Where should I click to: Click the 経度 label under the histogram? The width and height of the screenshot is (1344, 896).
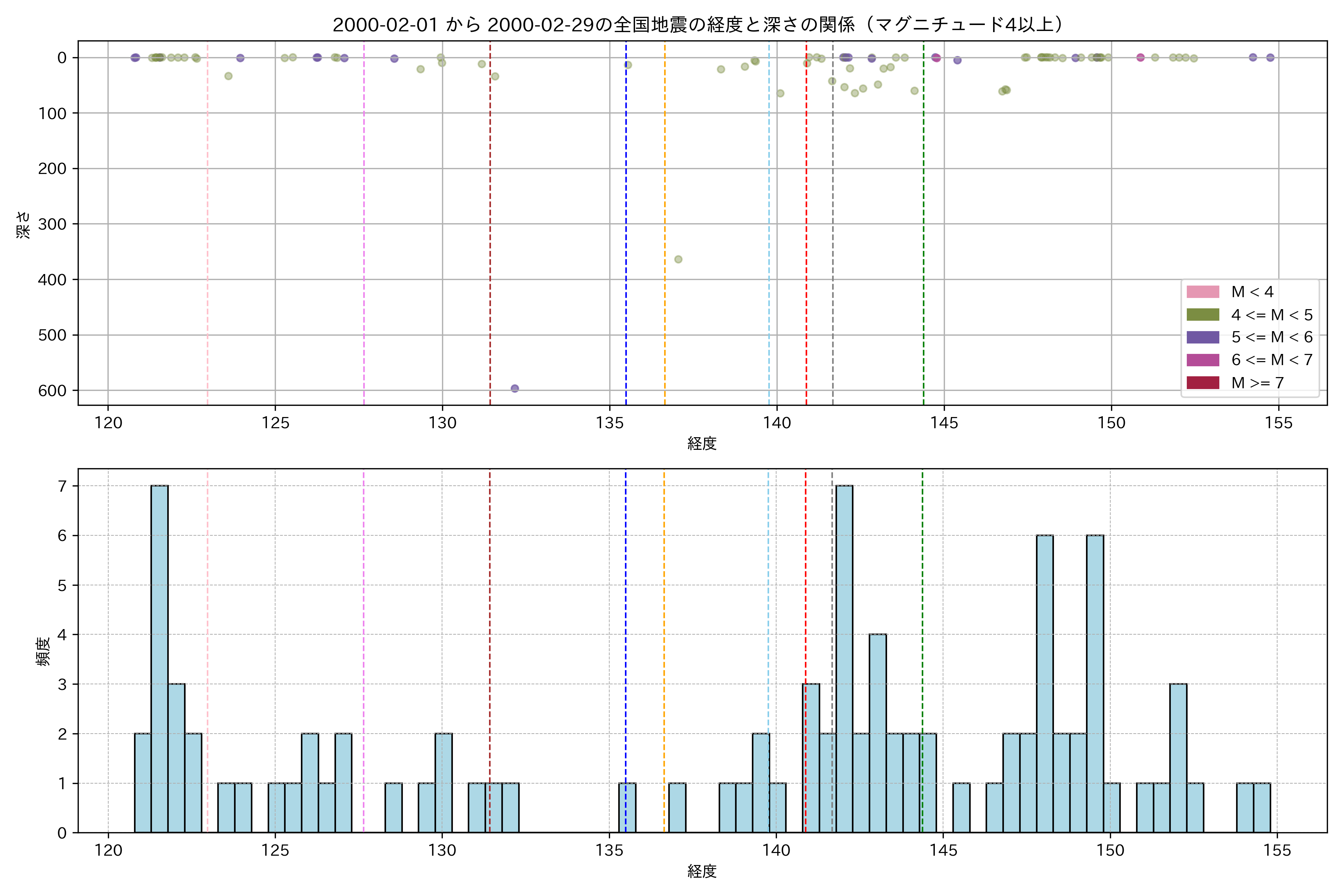point(702,871)
